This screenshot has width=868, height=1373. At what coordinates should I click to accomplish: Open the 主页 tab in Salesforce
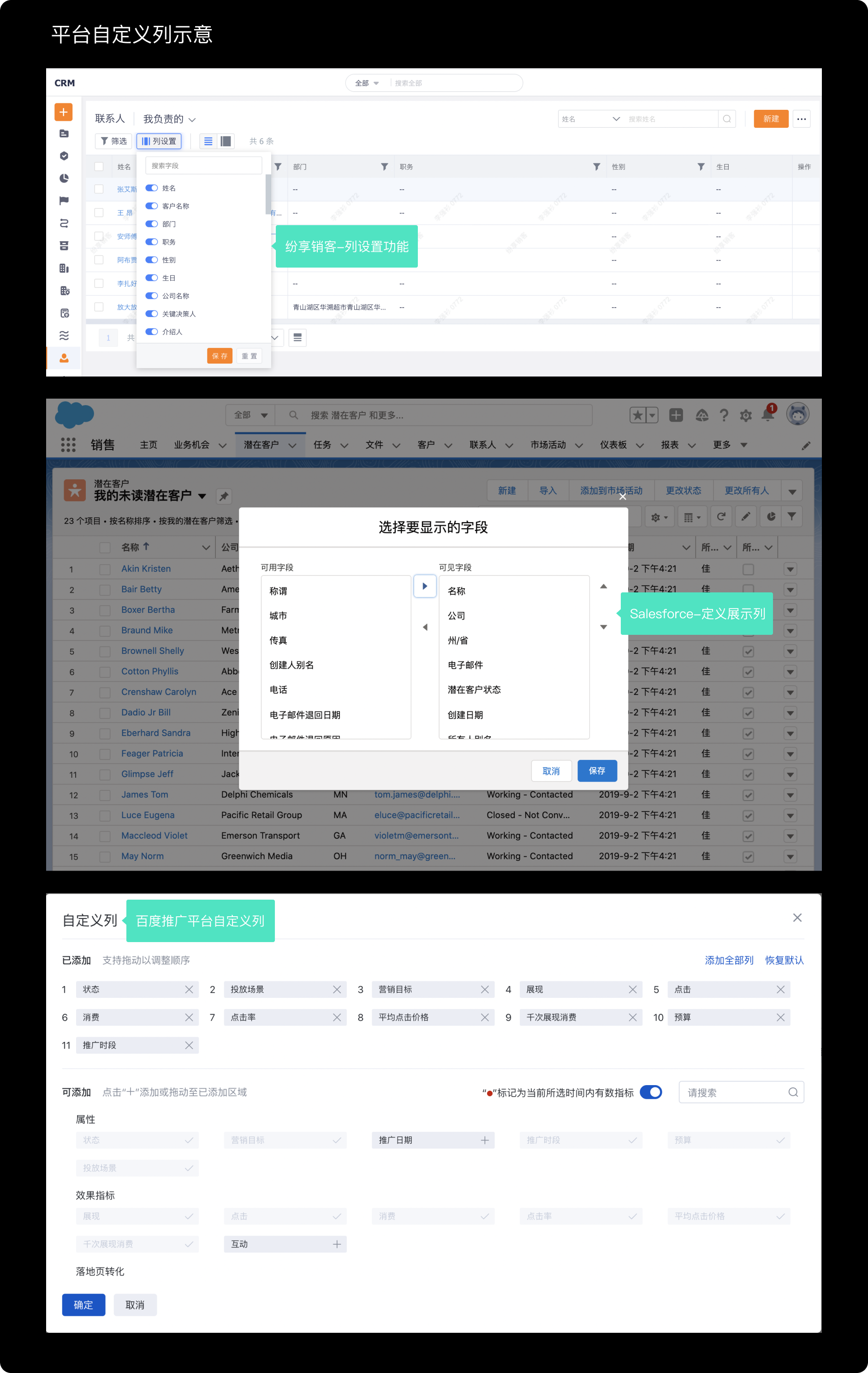[x=149, y=445]
